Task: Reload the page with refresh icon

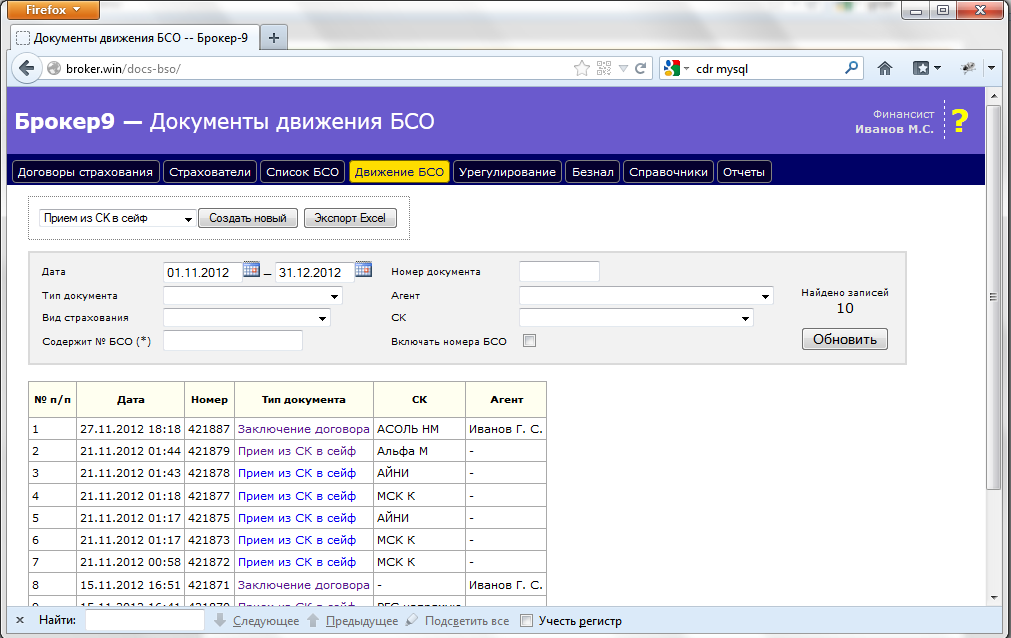Action: [x=640, y=68]
